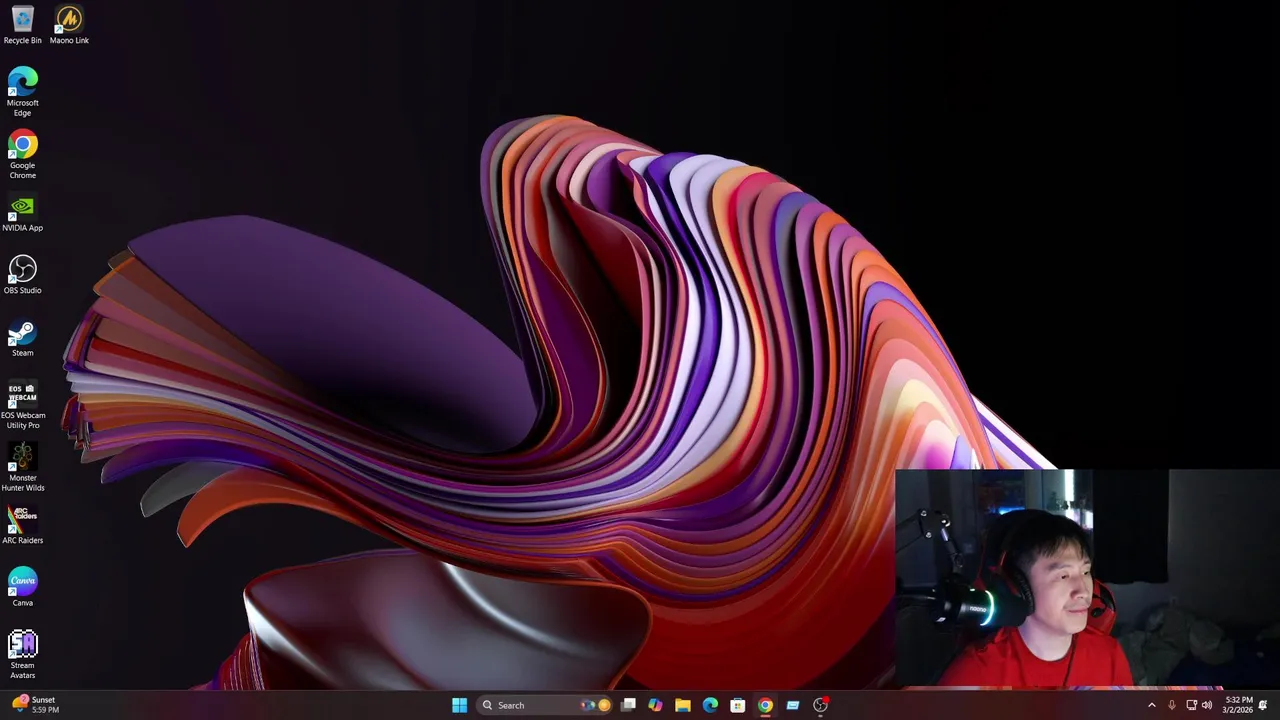Launch Microsoft Edge from the taskbar
The height and width of the screenshot is (720, 1280).
click(710, 705)
